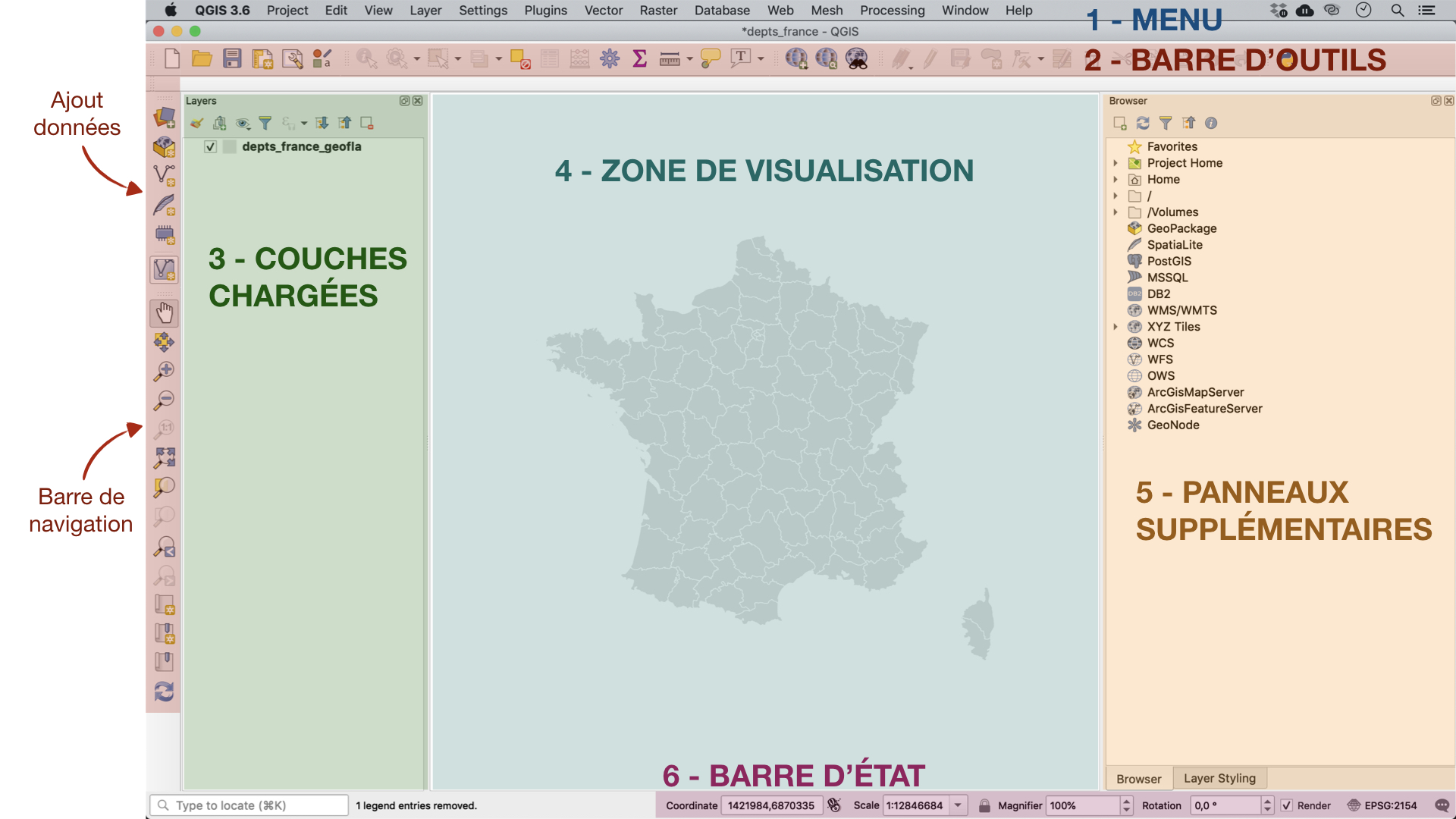
Task: Click the depts_france_geofla layer color swatch
Action: [230, 147]
